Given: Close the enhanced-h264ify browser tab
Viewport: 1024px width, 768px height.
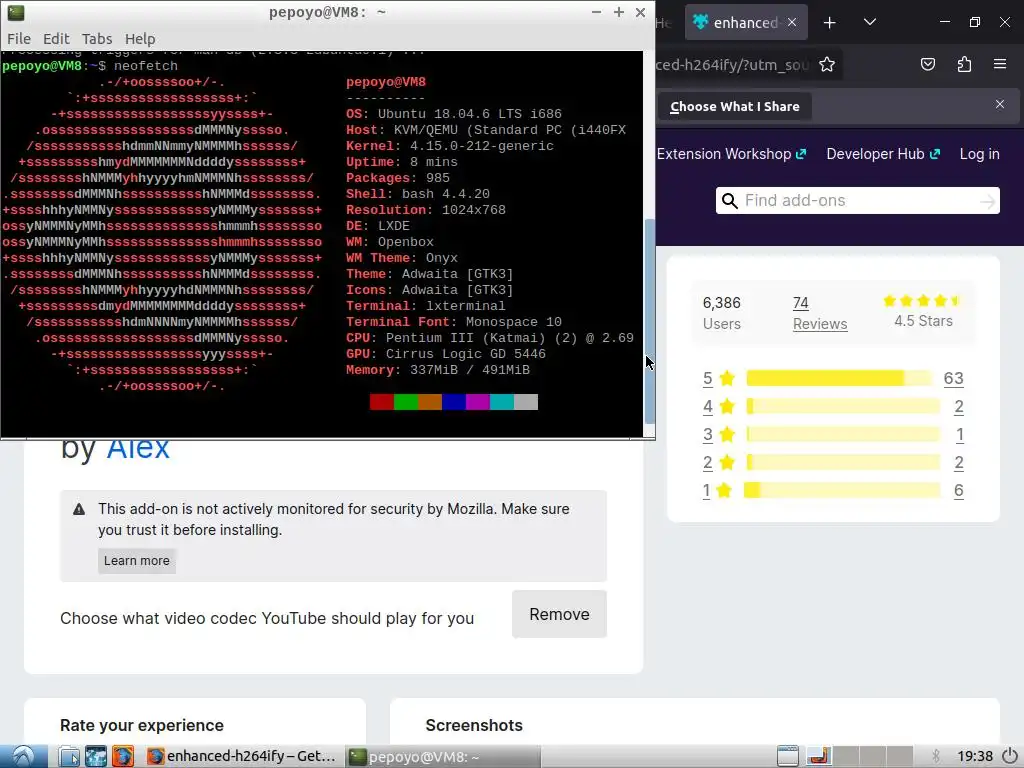Looking at the screenshot, I should tap(792, 22).
